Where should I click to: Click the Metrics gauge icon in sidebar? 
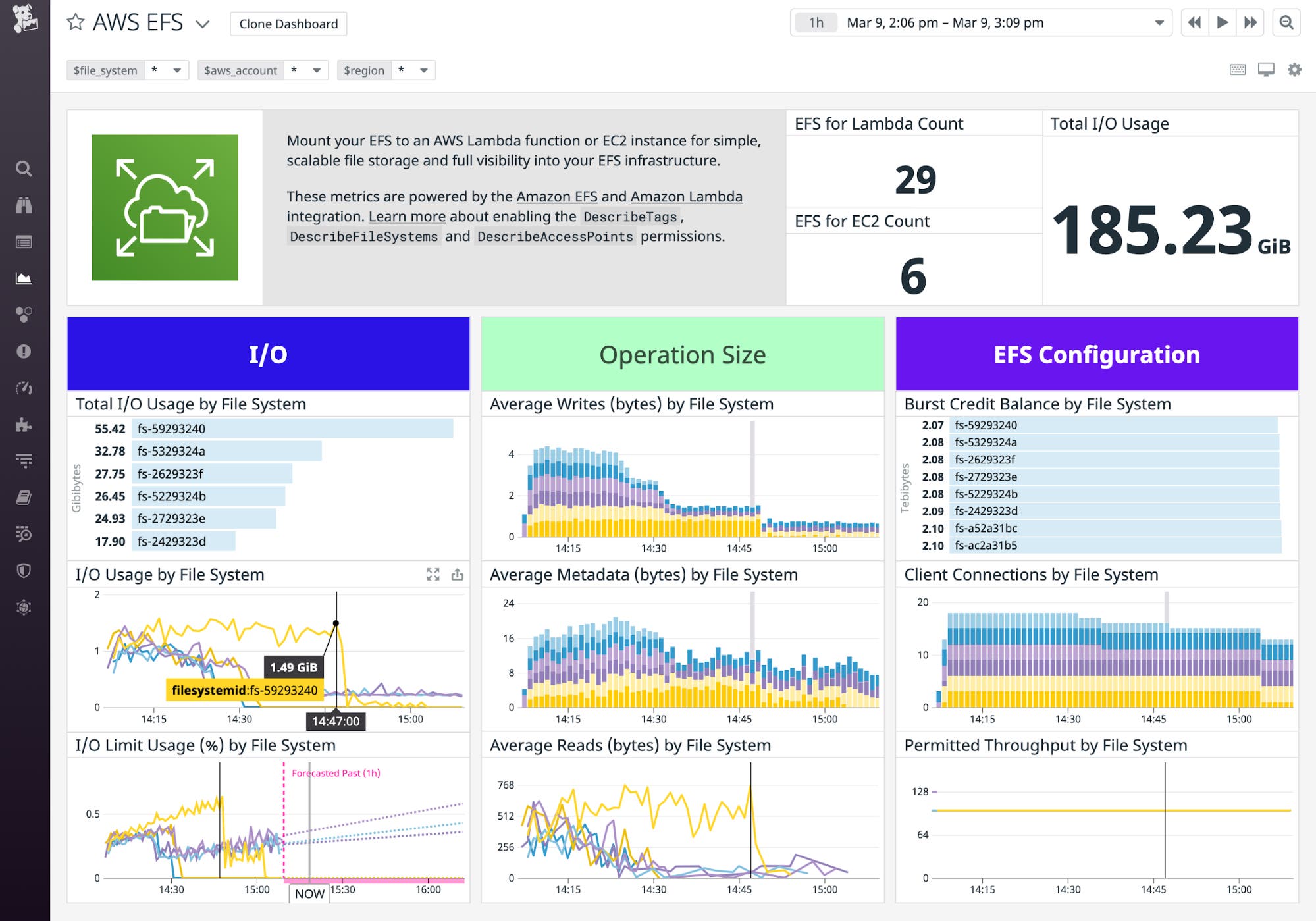[x=25, y=388]
